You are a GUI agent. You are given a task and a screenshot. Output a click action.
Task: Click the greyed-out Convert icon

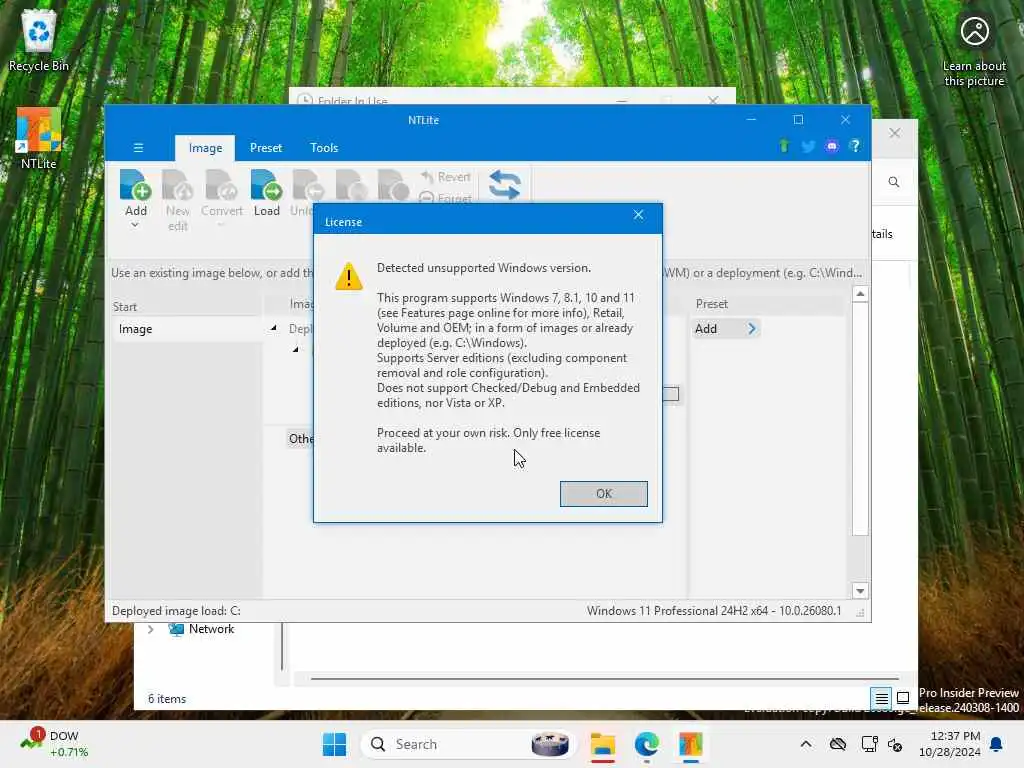coord(221,185)
